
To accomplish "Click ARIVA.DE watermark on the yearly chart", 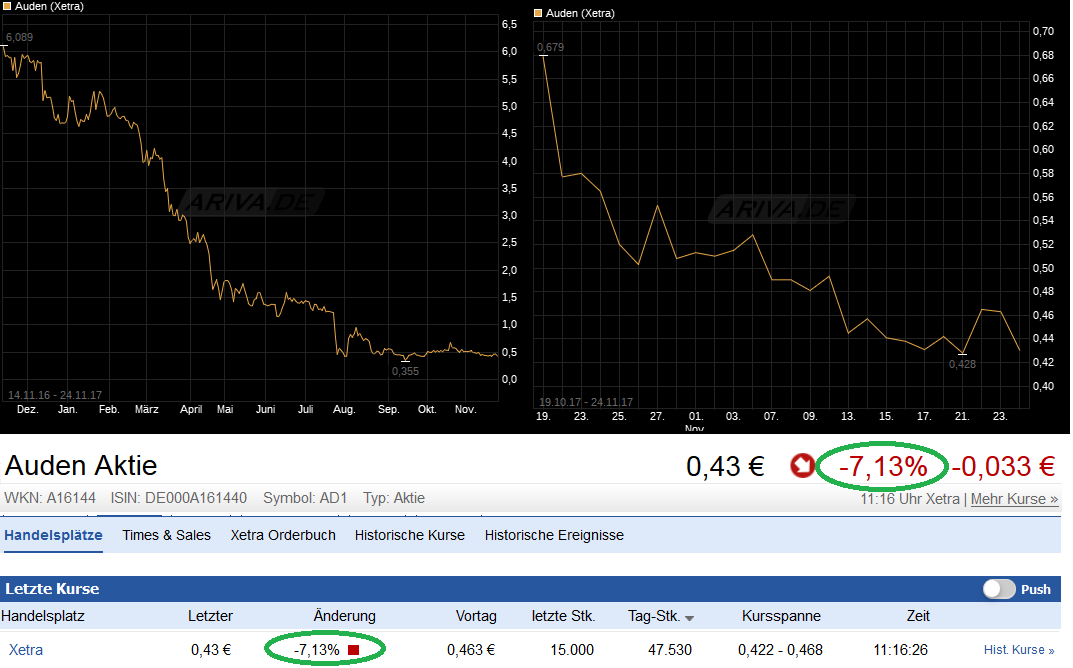I will pyautogui.click(x=253, y=203).
